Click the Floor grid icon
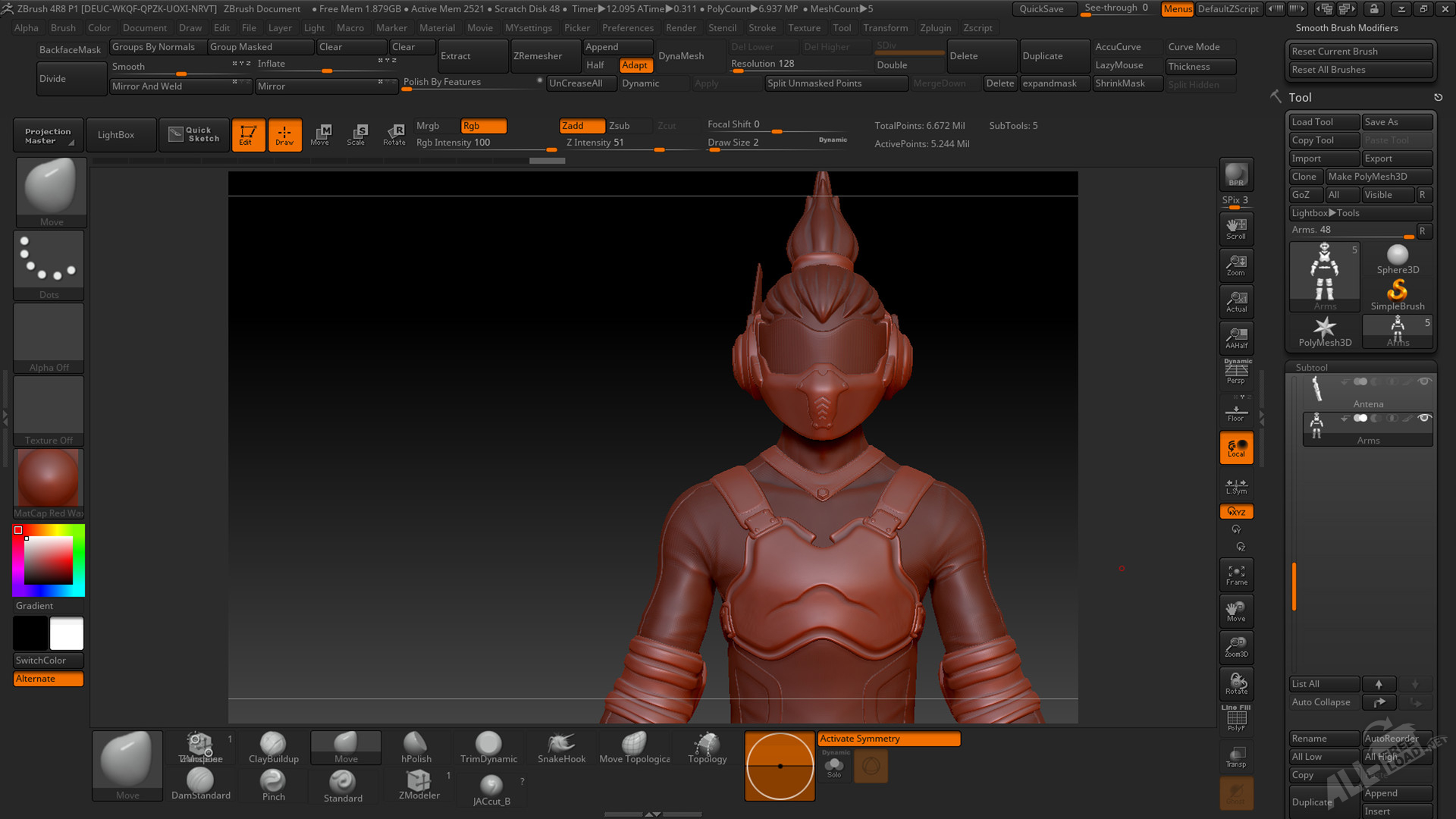The height and width of the screenshot is (819, 1456). pos(1236,413)
